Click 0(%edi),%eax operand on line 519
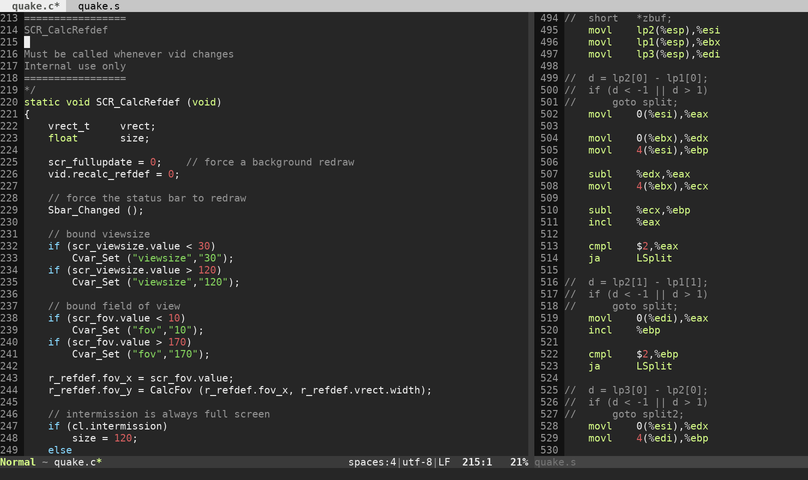Viewport: 808px width, 480px height. 672,318
